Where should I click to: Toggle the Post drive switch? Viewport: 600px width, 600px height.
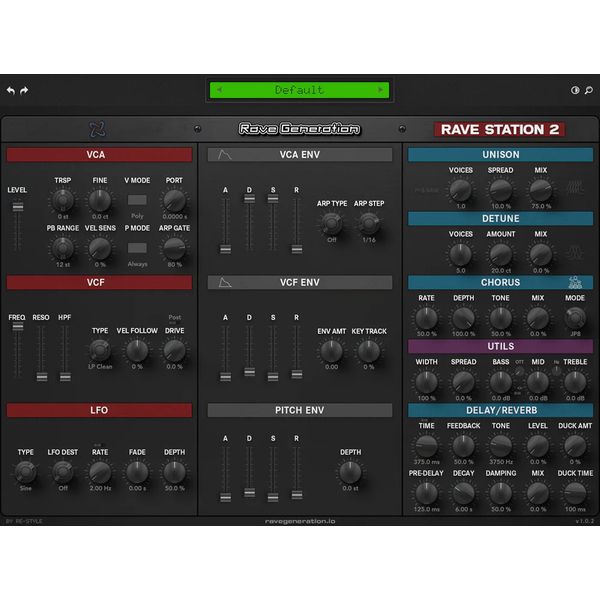pyautogui.click(x=174, y=317)
